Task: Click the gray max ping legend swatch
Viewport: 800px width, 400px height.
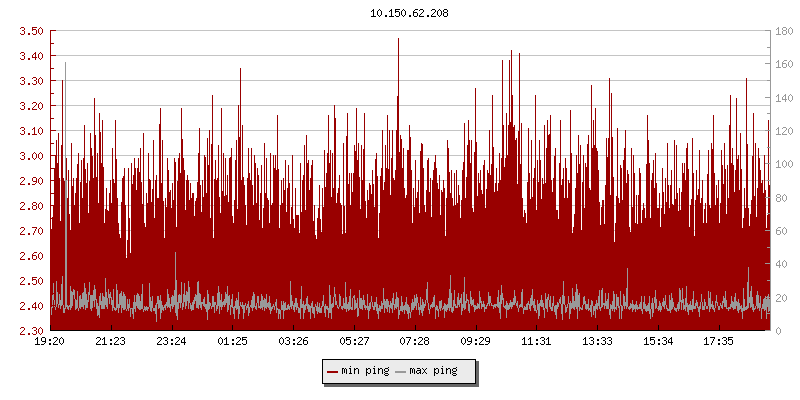Action: pos(401,371)
